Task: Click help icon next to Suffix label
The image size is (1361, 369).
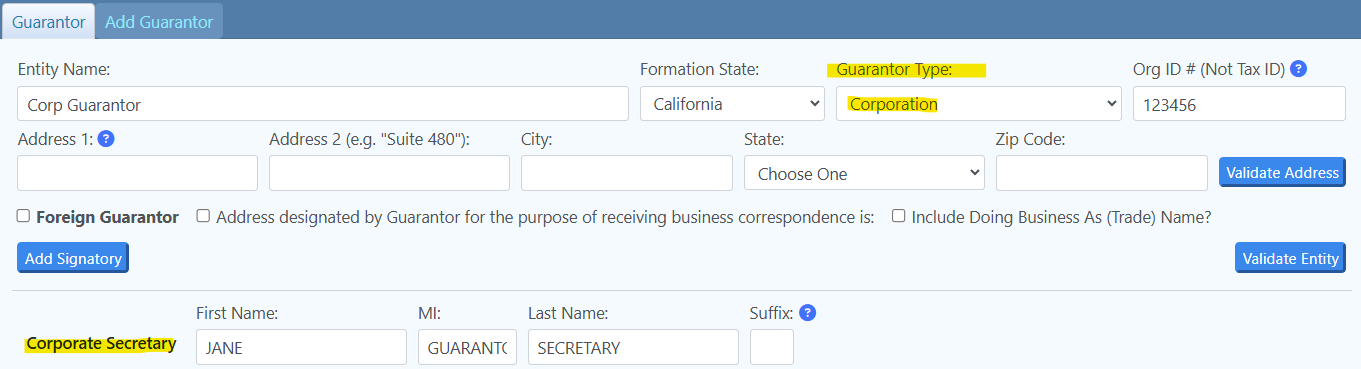Action: pyautogui.click(x=808, y=313)
